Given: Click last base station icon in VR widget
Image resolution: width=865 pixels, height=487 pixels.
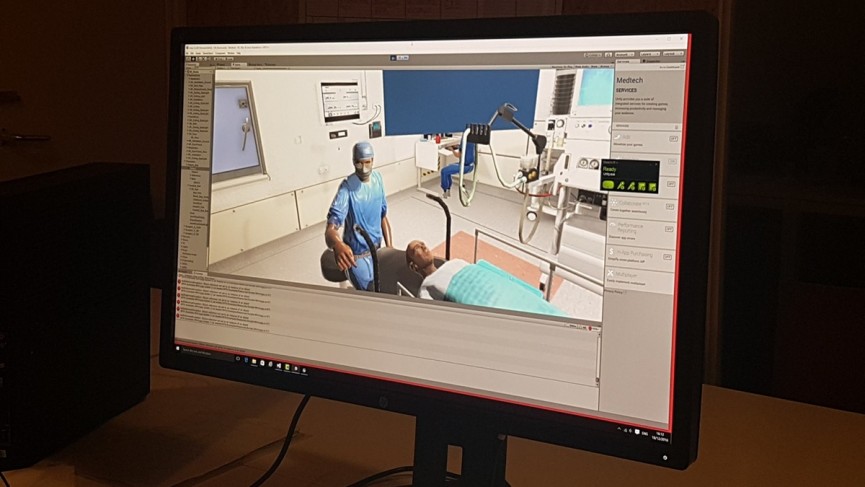Looking at the screenshot, I should (652, 186).
